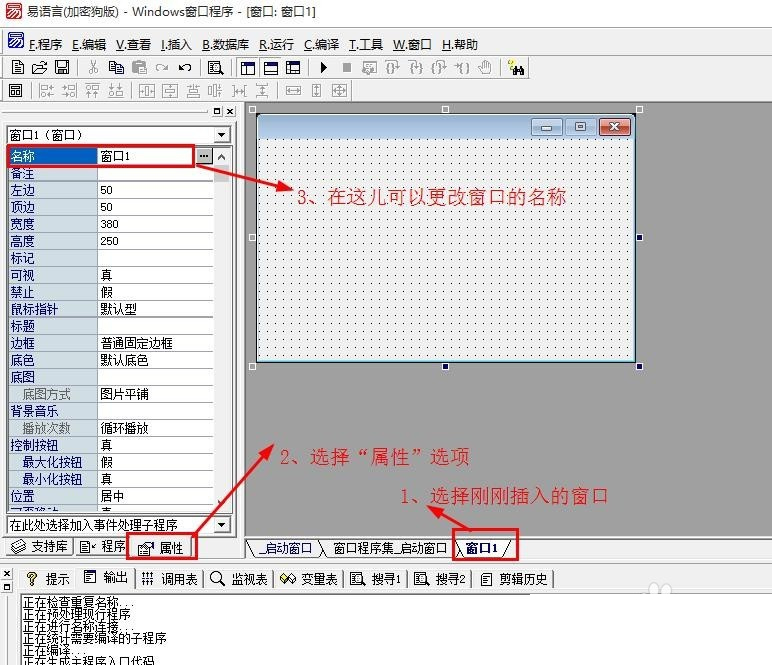Switch to the 监视表 tab

pos(239,579)
